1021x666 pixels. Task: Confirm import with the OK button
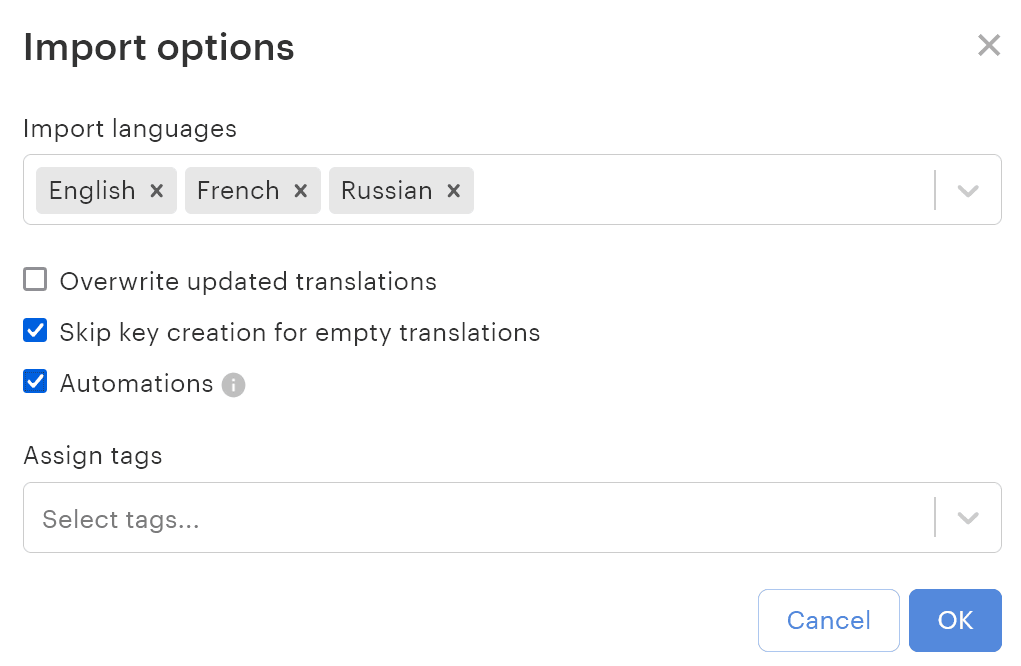pos(955,620)
